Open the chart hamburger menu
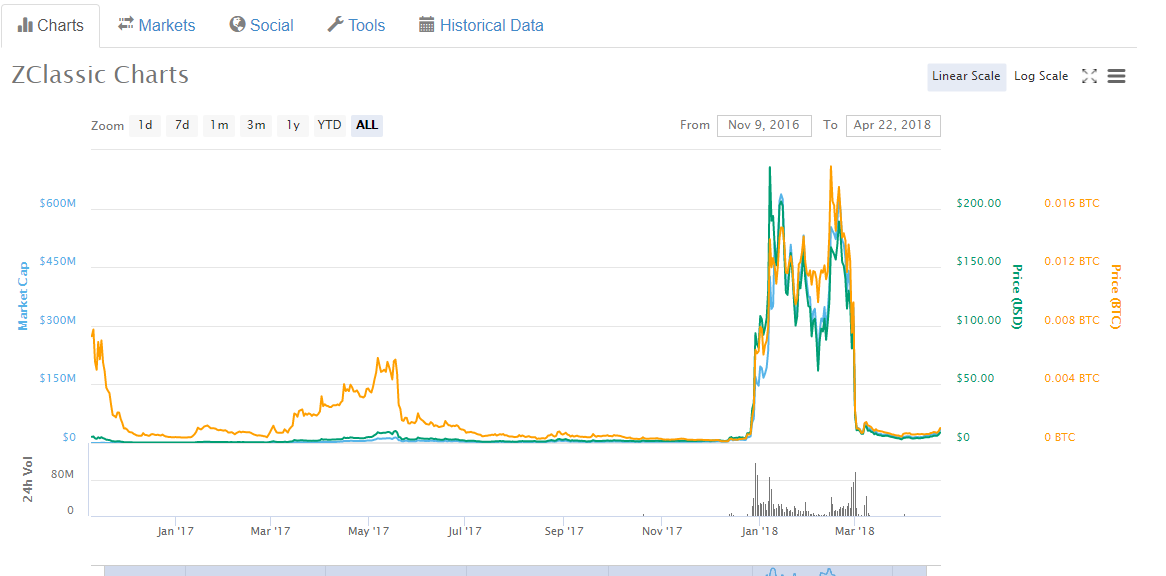This screenshot has height=576, width=1166. (1116, 76)
